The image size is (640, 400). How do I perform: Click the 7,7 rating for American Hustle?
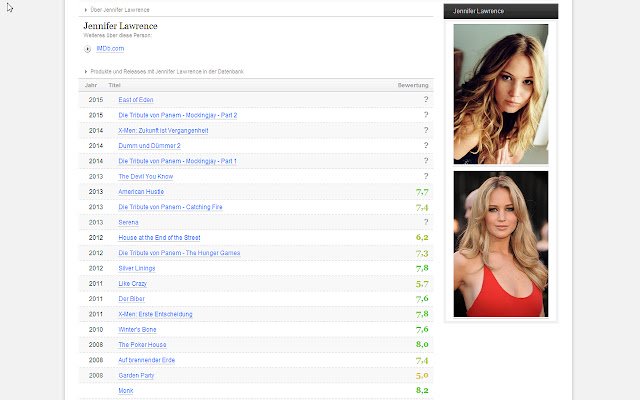[422, 192]
